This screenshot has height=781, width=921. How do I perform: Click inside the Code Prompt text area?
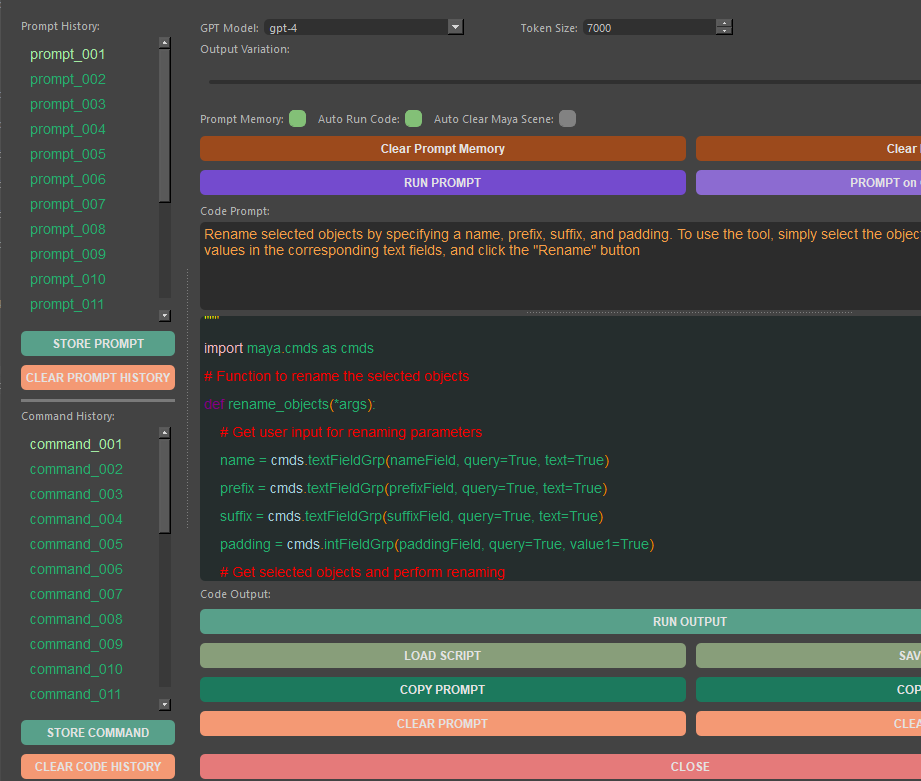[560, 266]
